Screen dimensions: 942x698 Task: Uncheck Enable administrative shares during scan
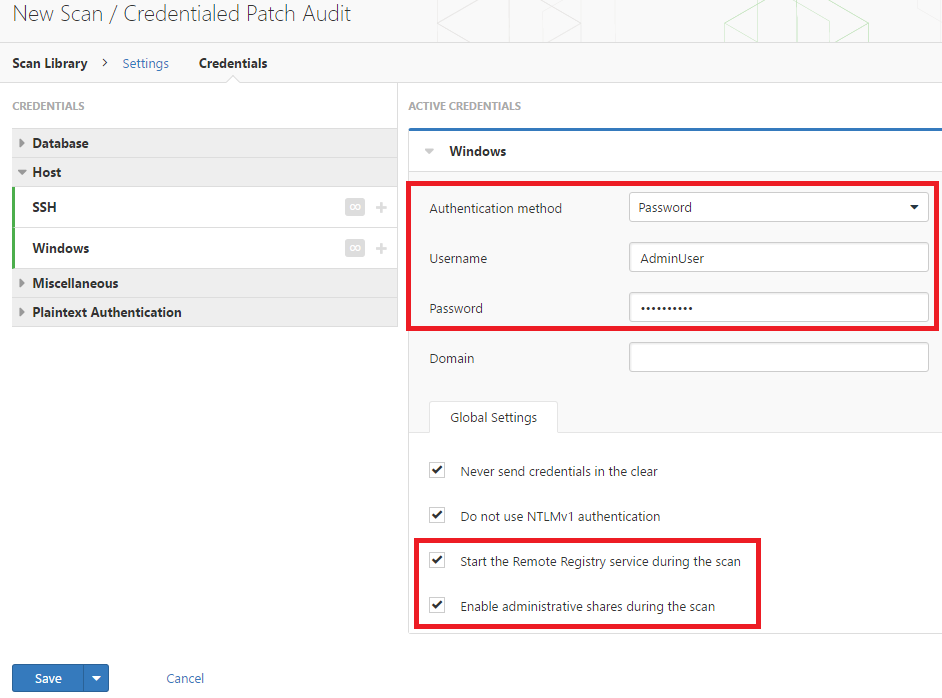(437, 605)
